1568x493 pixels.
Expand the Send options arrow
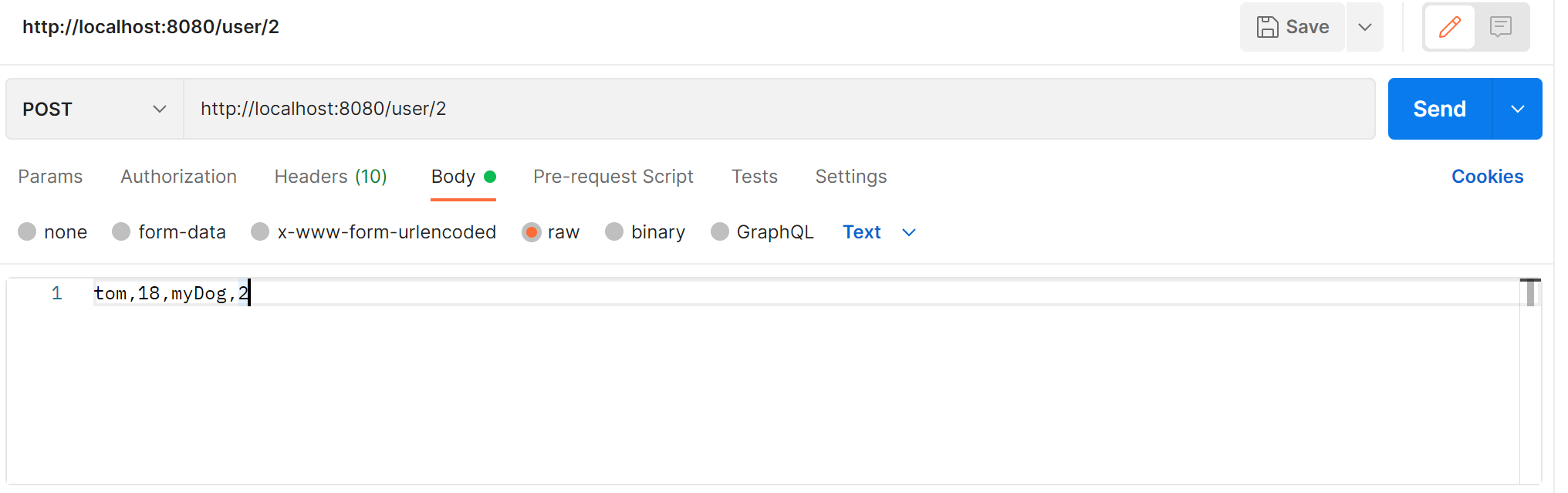[x=1518, y=109]
